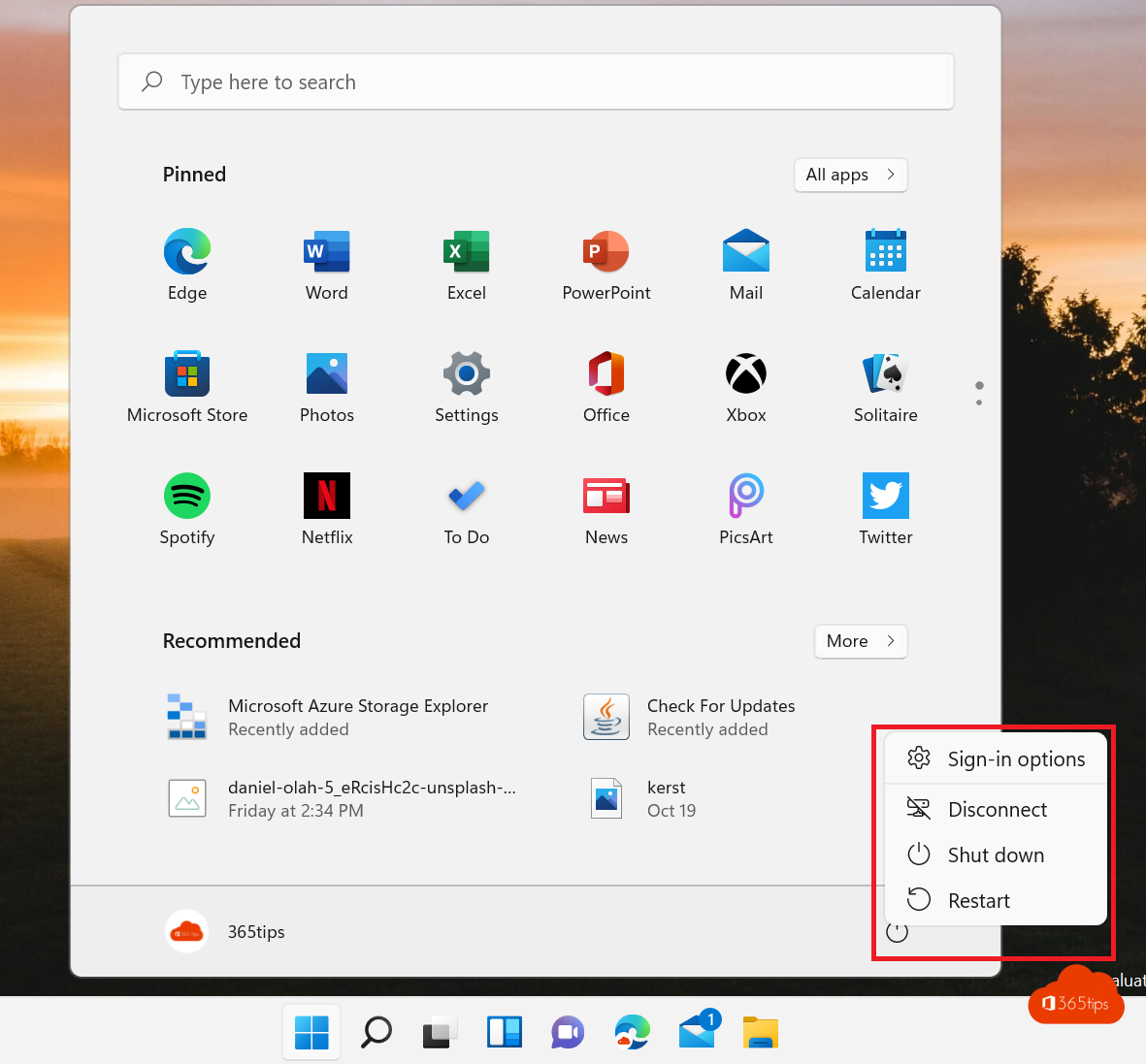This screenshot has width=1146, height=1064.
Task: Choose Shut down in the power menu
Action: coord(996,854)
